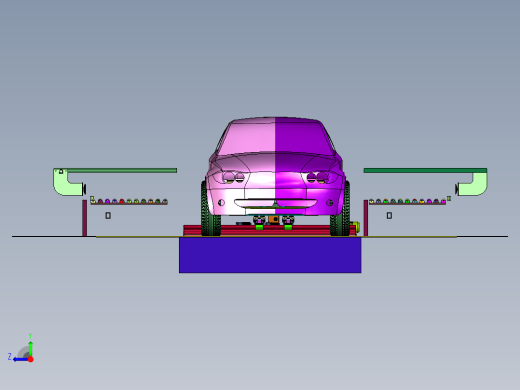Click the "Y" axis label
The width and height of the screenshot is (520, 390).
pos(30,336)
